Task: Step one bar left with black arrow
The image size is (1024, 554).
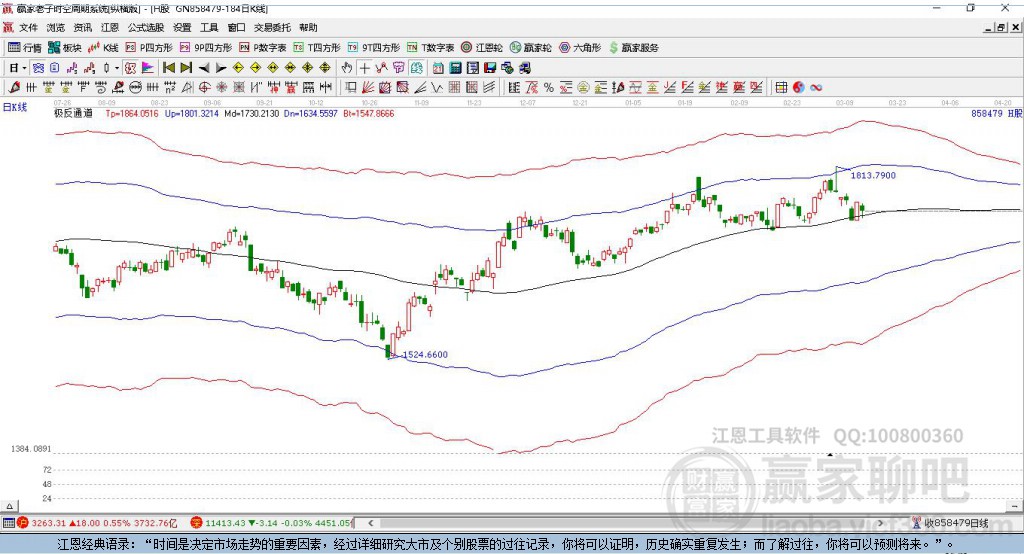Action: tap(204, 68)
